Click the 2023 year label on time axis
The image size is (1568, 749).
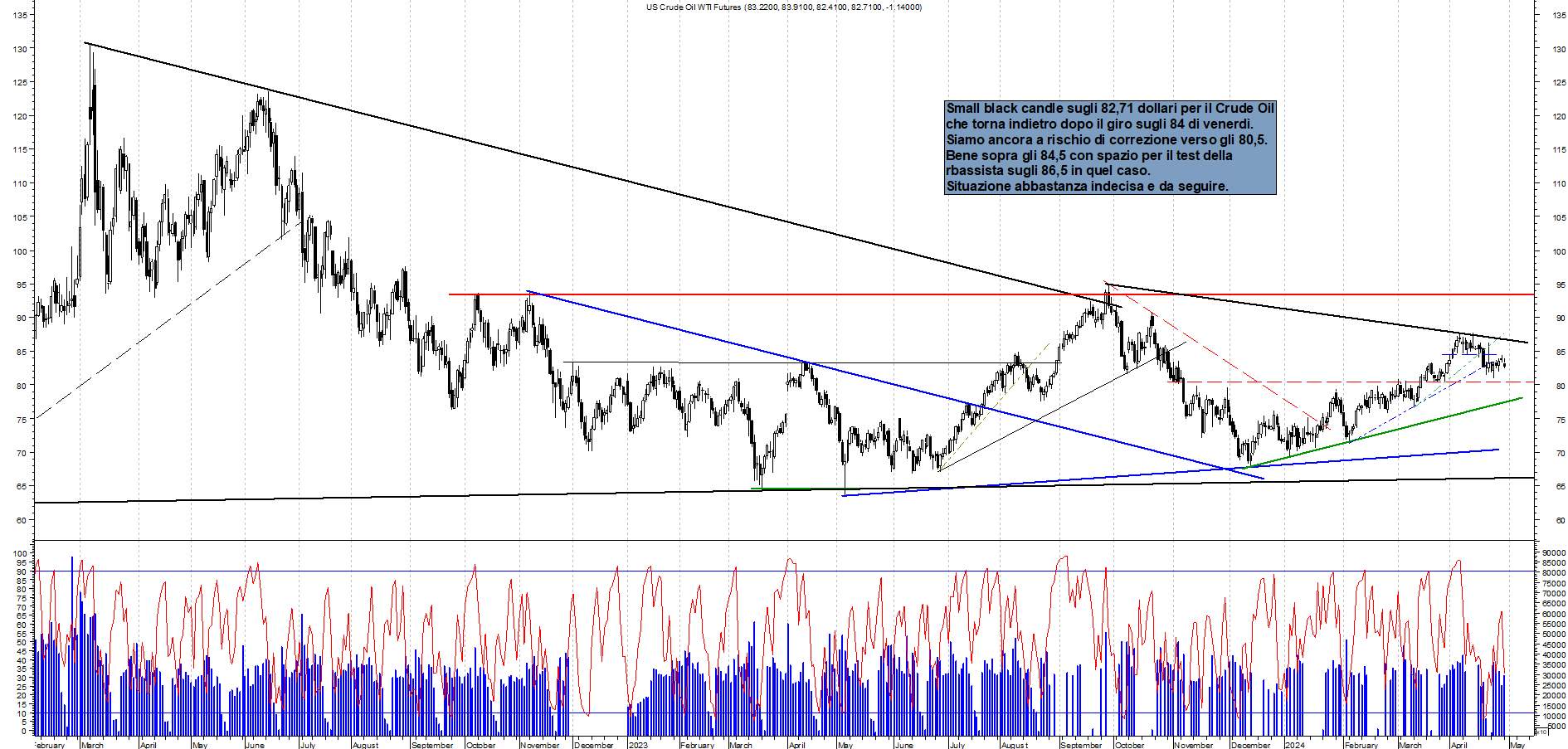click(x=638, y=745)
